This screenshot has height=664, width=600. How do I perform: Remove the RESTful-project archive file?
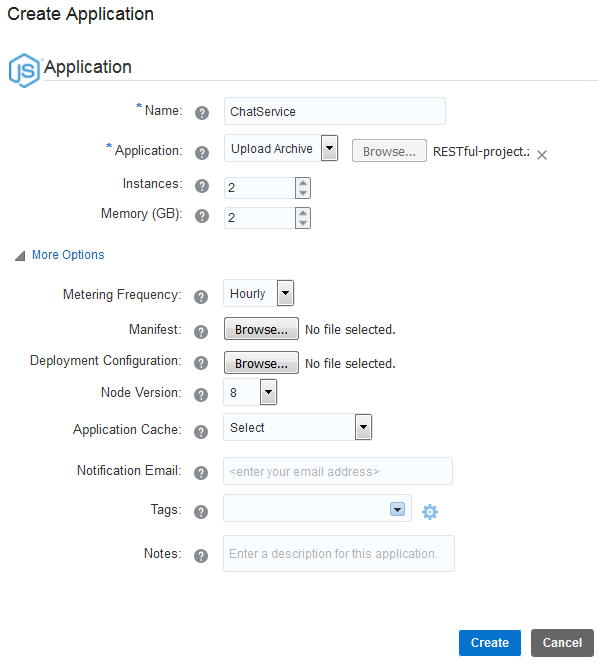(542, 155)
